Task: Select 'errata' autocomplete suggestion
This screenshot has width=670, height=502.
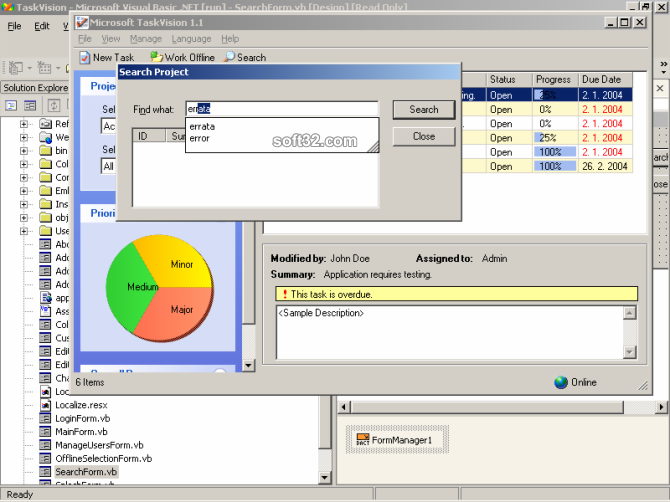Action: [x=282, y=126]
